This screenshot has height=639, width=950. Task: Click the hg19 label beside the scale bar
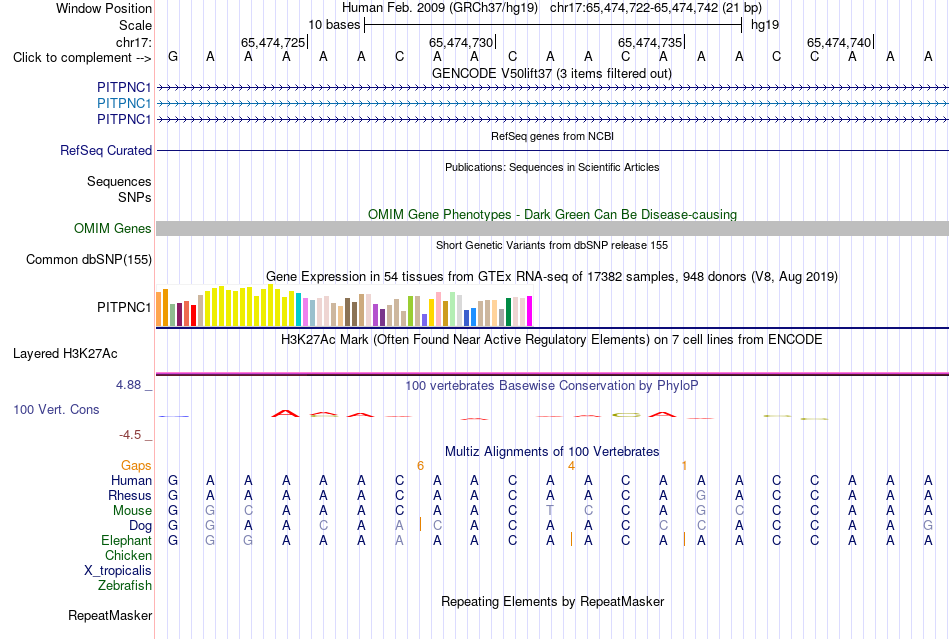click(765, 25)
